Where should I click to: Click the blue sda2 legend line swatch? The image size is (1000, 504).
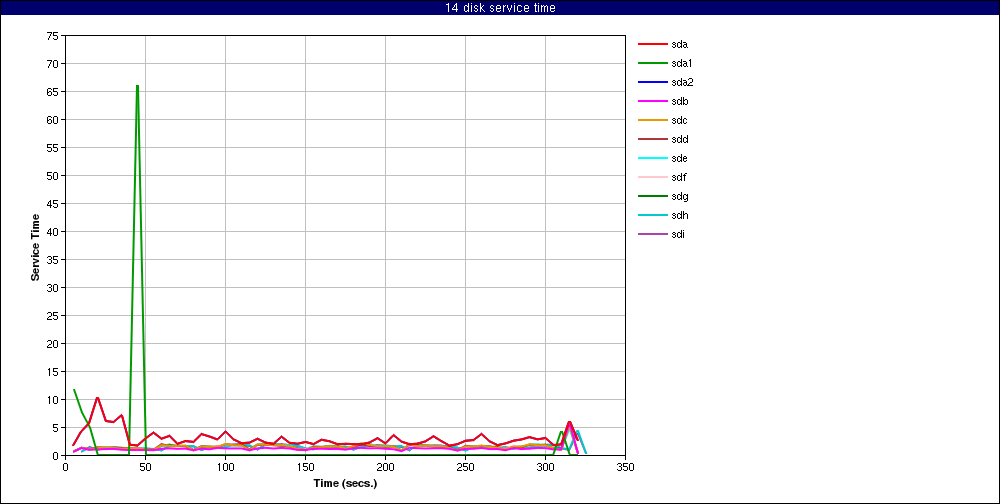coord(651,82)
